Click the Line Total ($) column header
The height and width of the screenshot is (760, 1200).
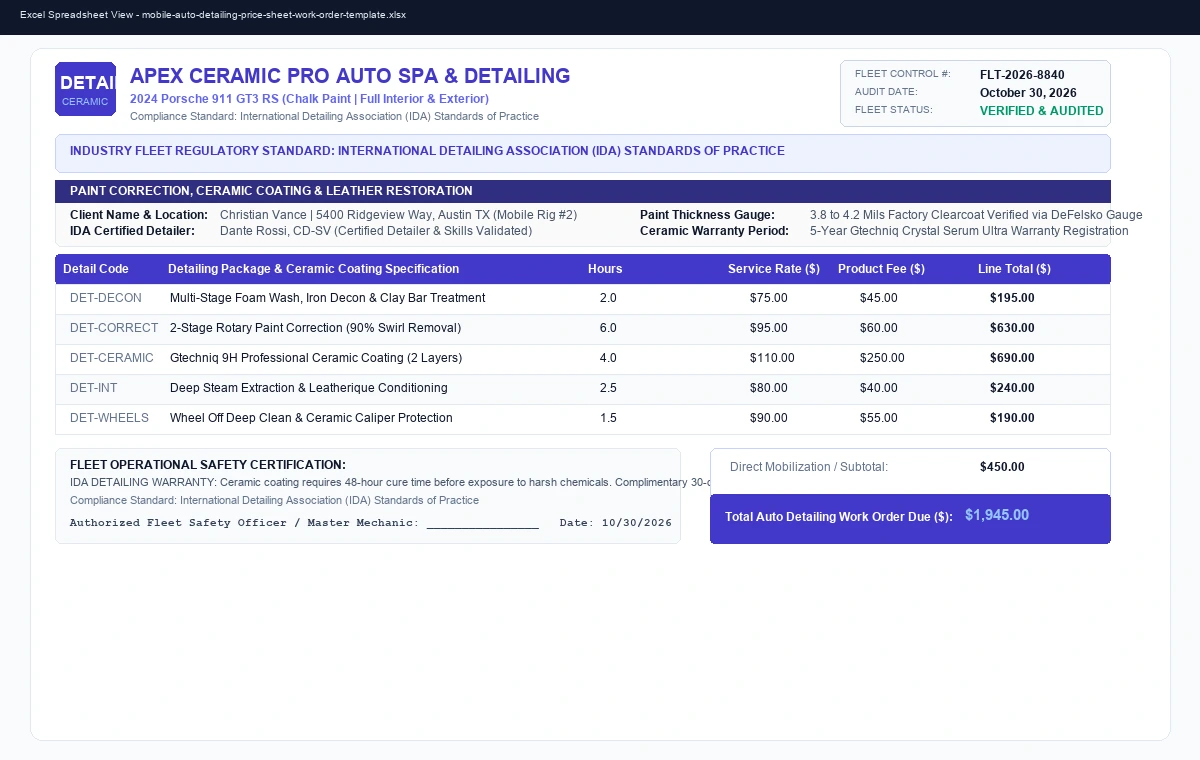point(1014,269)
